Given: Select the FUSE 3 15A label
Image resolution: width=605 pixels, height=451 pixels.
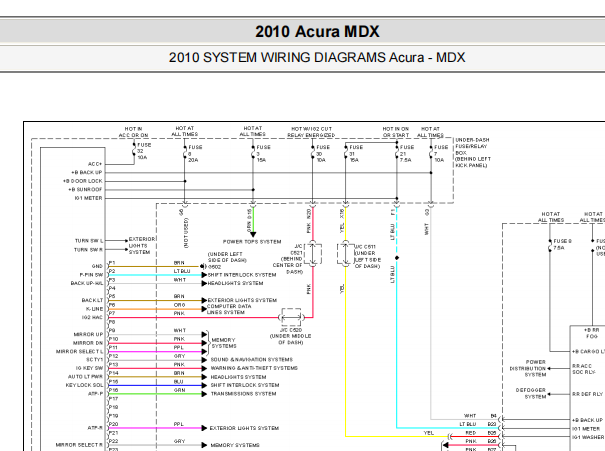Looking at the screenshot, I should point(264,154).
